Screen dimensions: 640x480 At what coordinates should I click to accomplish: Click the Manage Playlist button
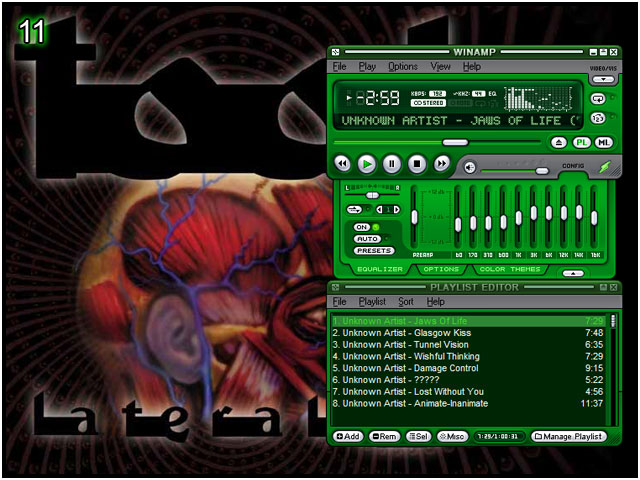568,436
